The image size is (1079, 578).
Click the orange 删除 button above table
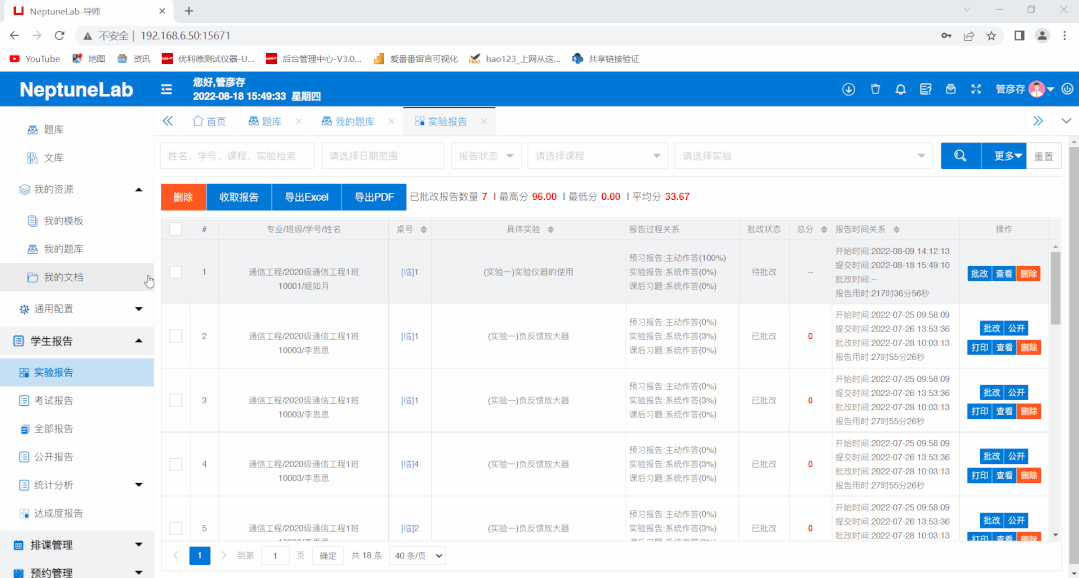pyautogui.click(x=183, y=197)
